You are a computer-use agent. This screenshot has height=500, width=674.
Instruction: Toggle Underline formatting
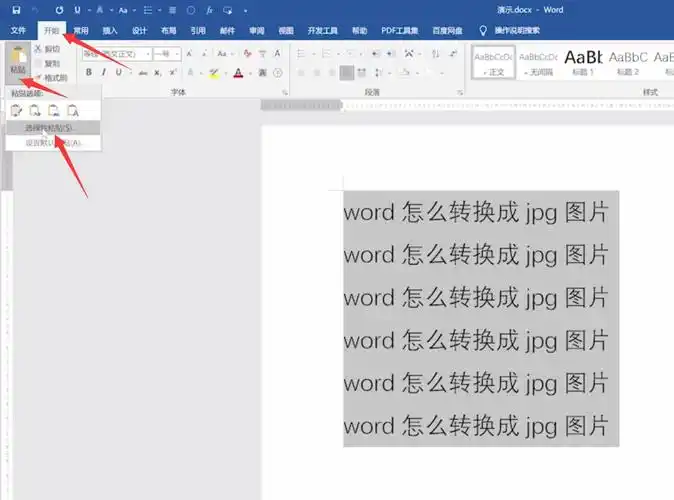pyautogui.click(x=119, y=72)
